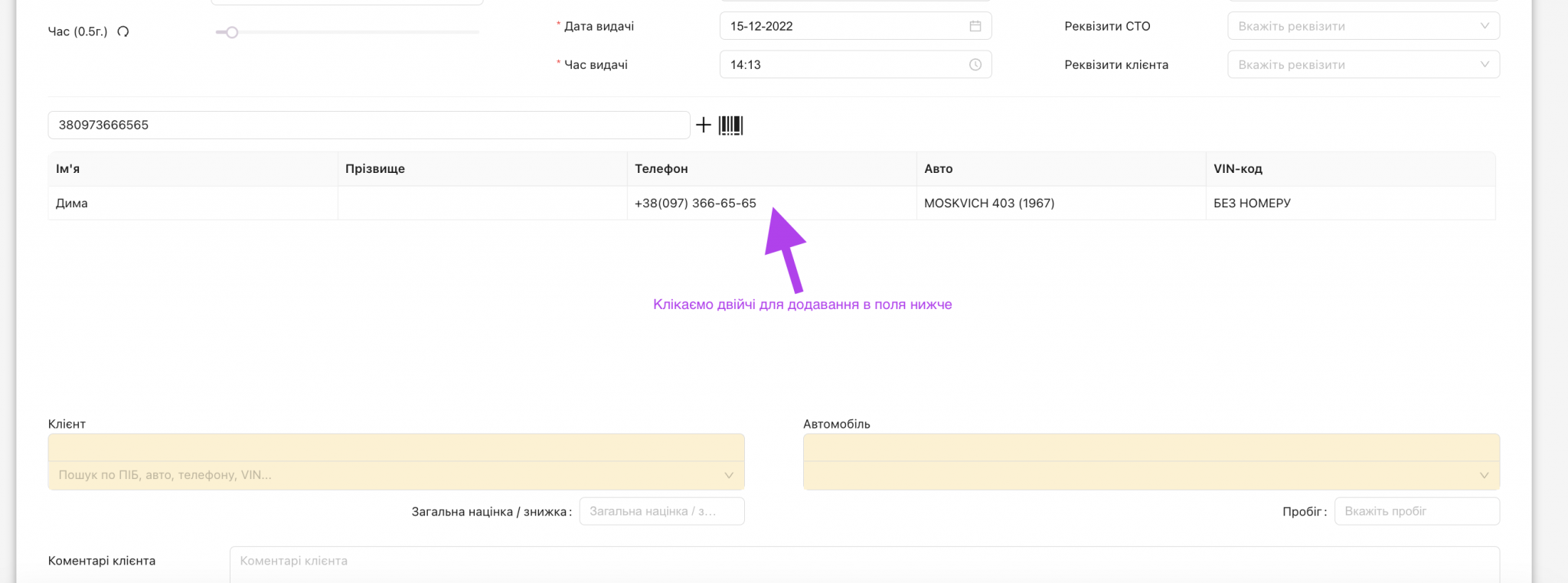Open the clock icon in Час видачі
Viewport: 1568px width, 583px height.
(975, 65)
